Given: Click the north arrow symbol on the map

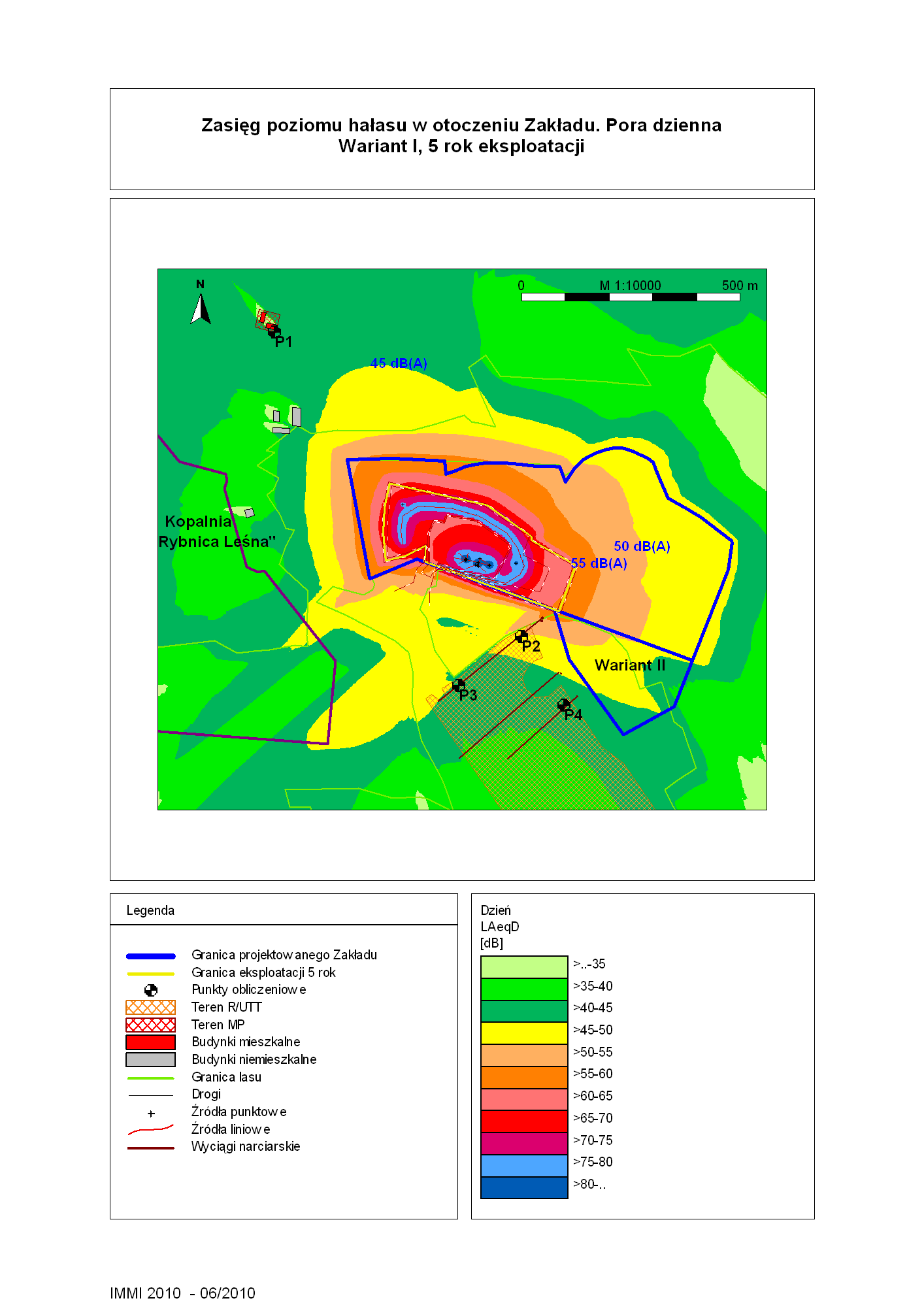Looking at the screenshot, I should pos(201,308).
